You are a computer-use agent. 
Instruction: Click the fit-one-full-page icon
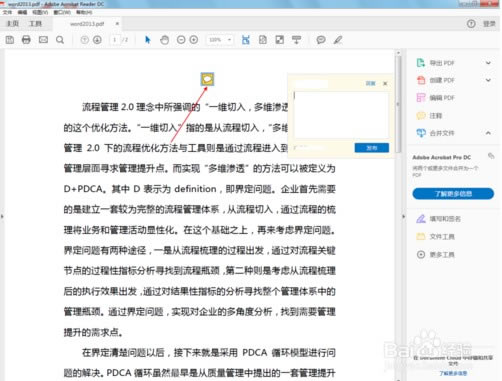263,40
